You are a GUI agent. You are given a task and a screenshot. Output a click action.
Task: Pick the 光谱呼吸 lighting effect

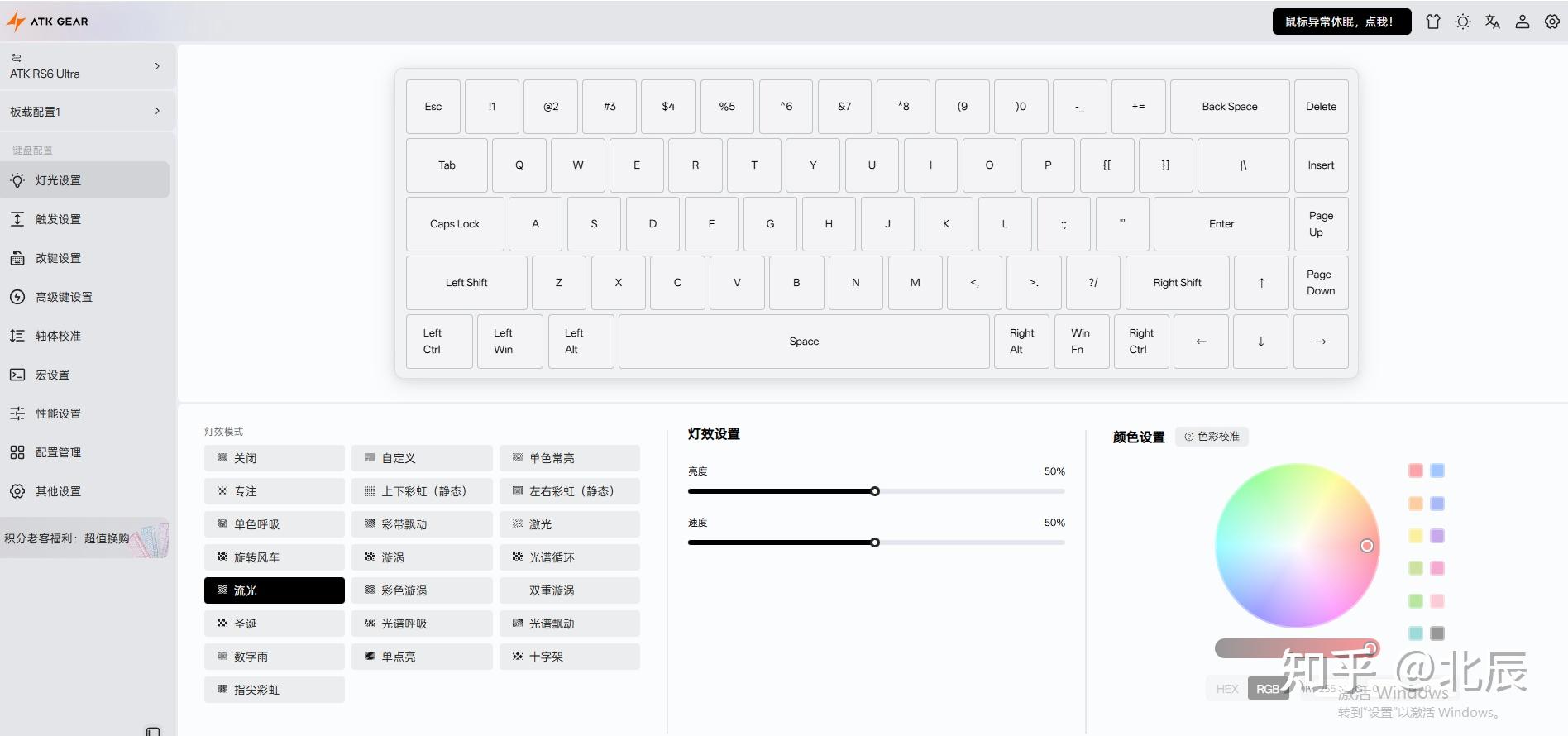[x=422, y=624]
